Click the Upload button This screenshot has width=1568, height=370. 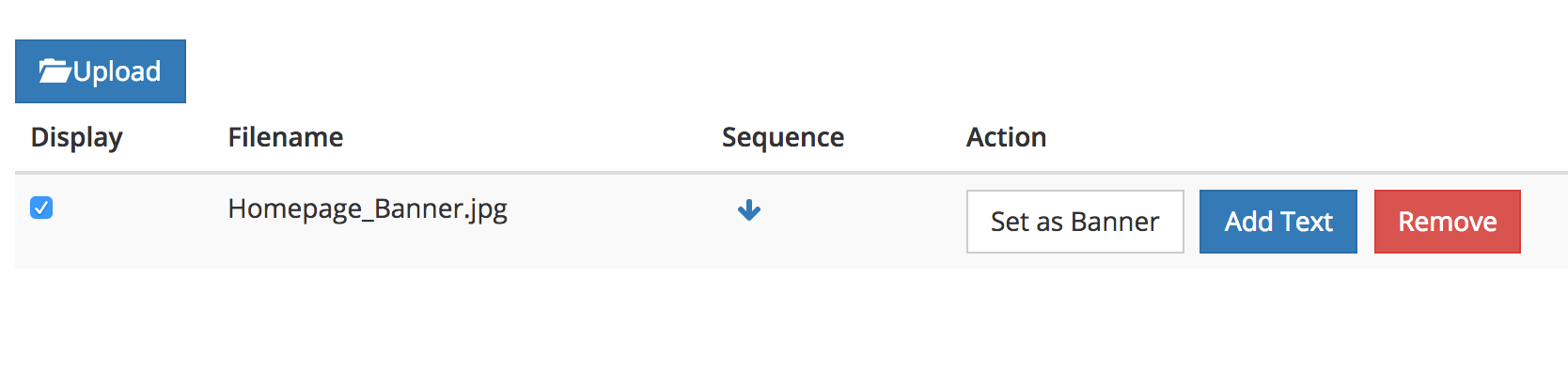click(101, 71)
